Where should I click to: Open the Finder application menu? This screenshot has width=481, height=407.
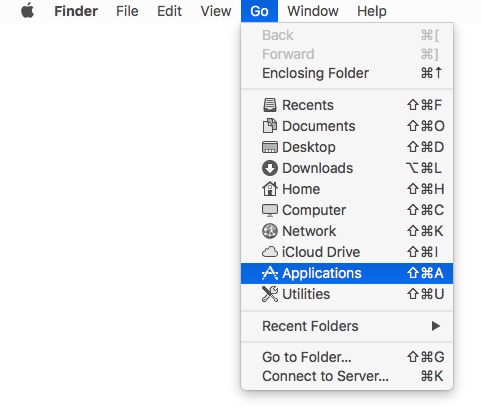coord(76,11)
